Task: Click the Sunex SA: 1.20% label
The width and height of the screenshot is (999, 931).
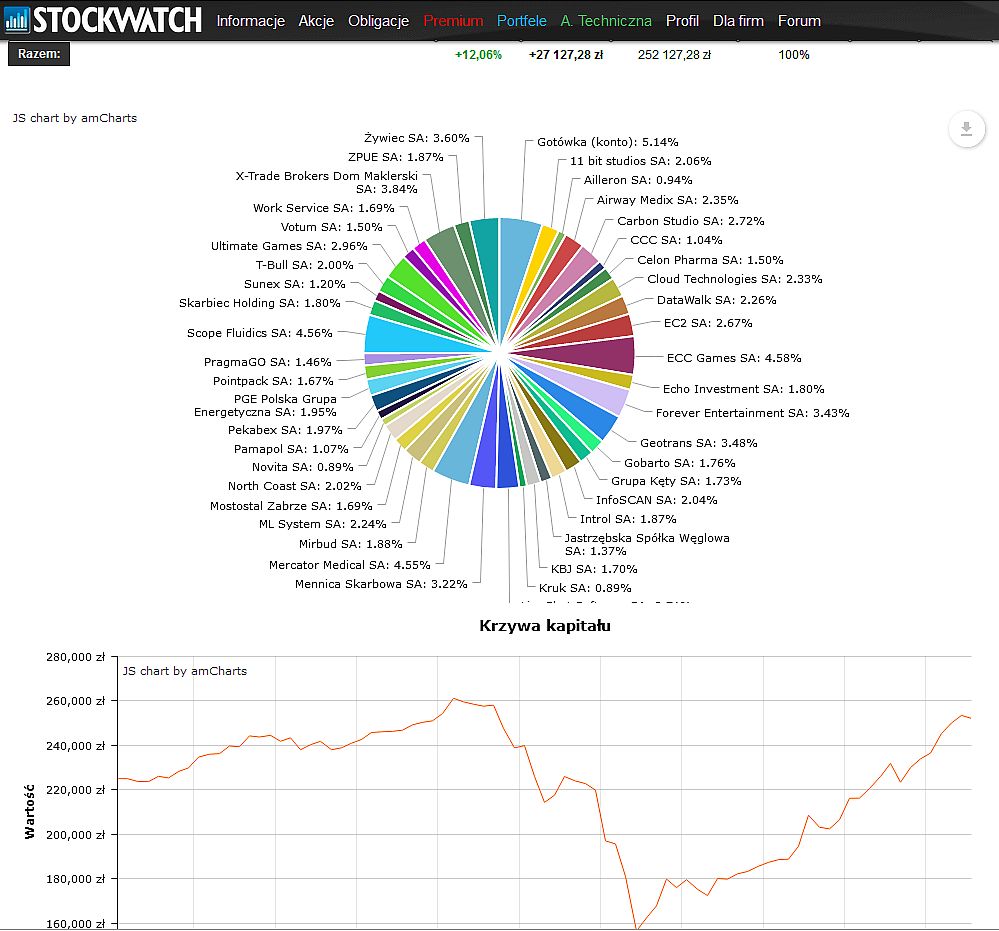Action: click(x=294, y=284)
